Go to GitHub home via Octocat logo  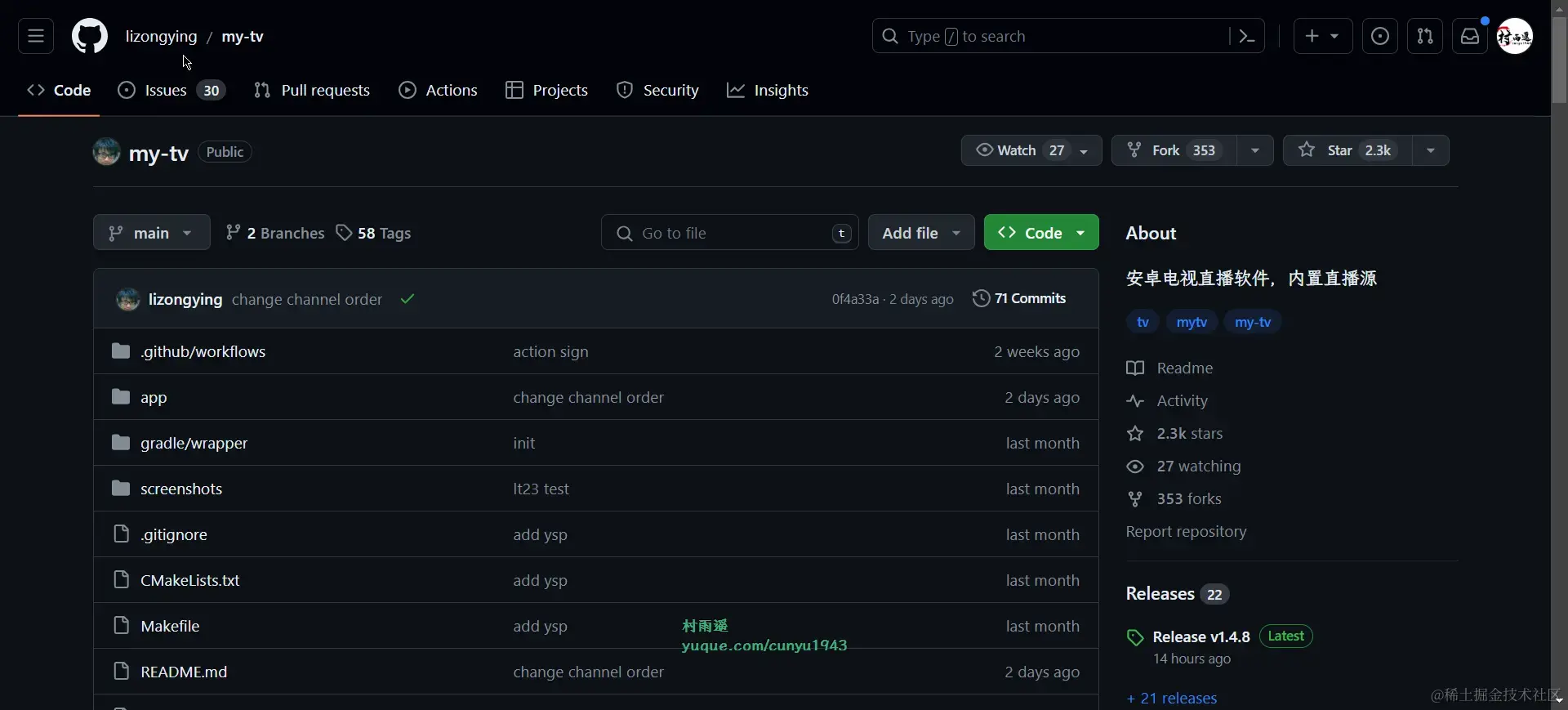(90, 36)
